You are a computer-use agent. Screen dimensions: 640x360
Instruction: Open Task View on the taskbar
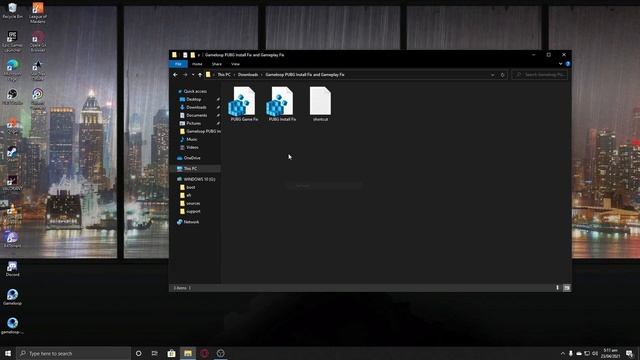coord(155,353)
